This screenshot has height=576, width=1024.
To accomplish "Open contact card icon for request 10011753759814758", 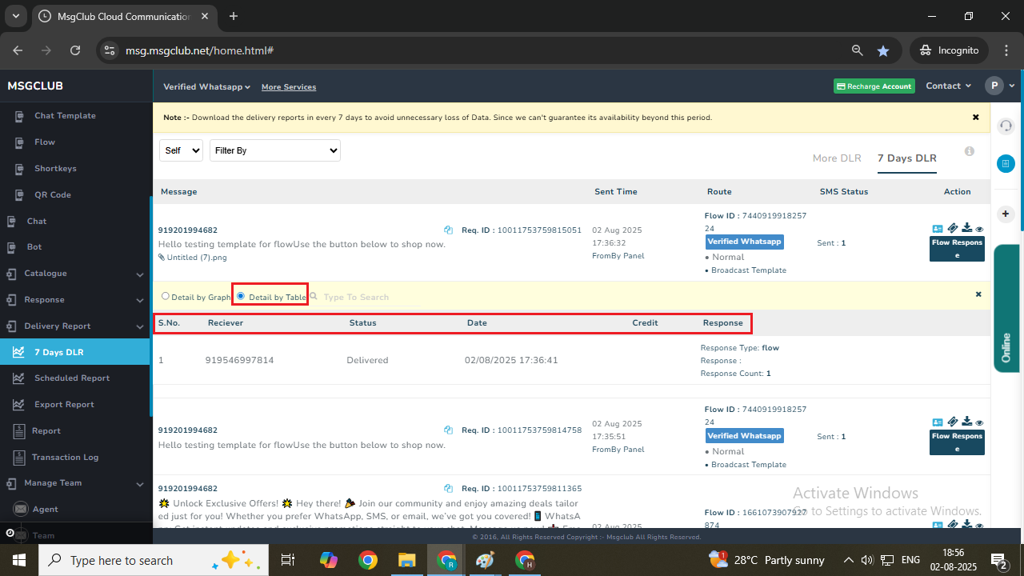I will click(937, 423).
